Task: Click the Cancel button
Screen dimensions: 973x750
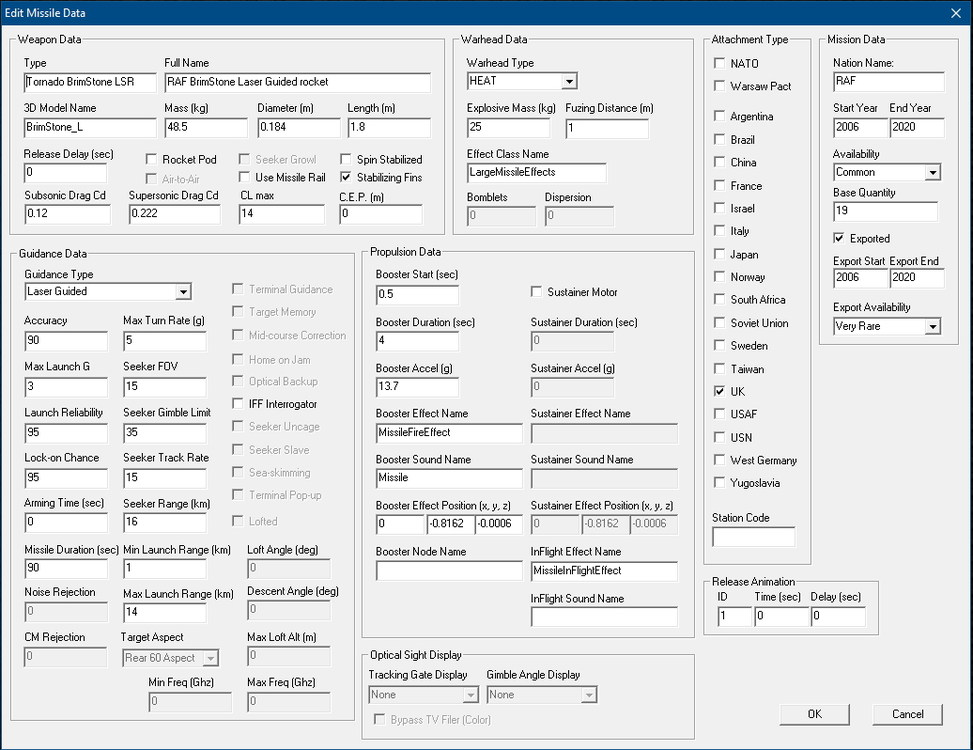Action: click(x=907, y=714)
